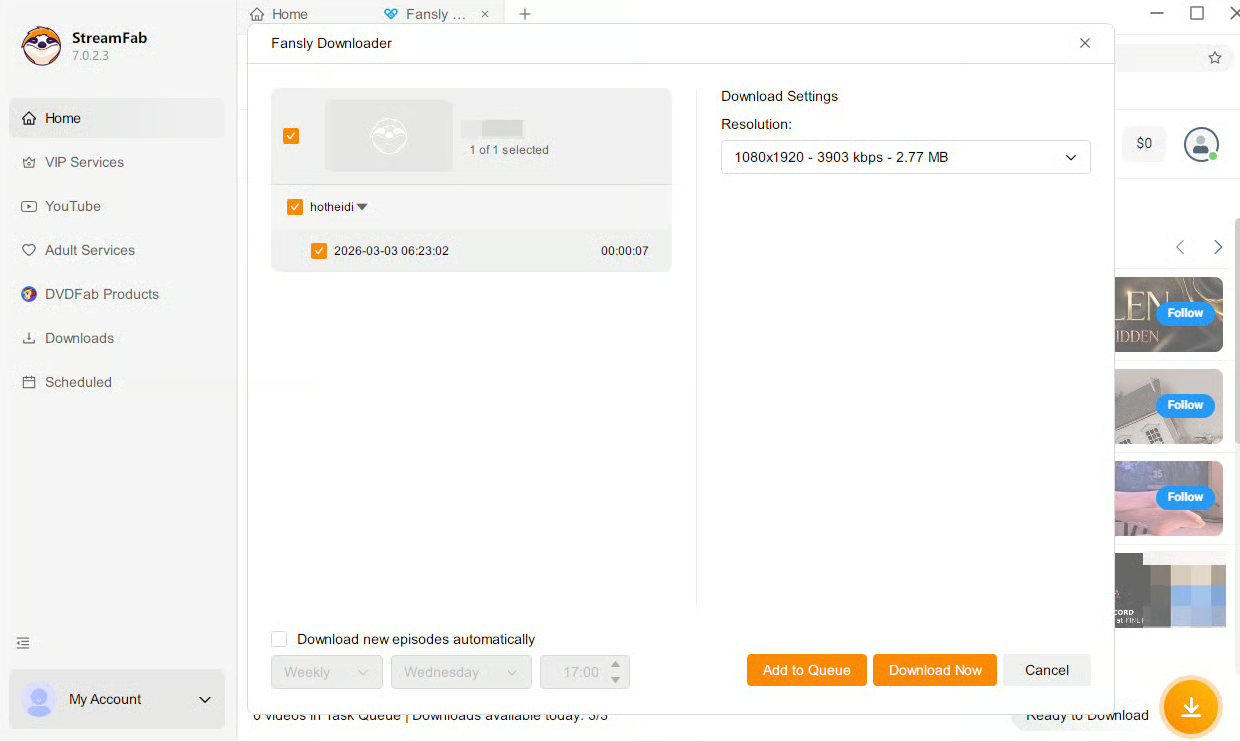The height and width of the screenshot is (742, 1240).
Task: Click the Cancel button
Action: point(1047,670)
